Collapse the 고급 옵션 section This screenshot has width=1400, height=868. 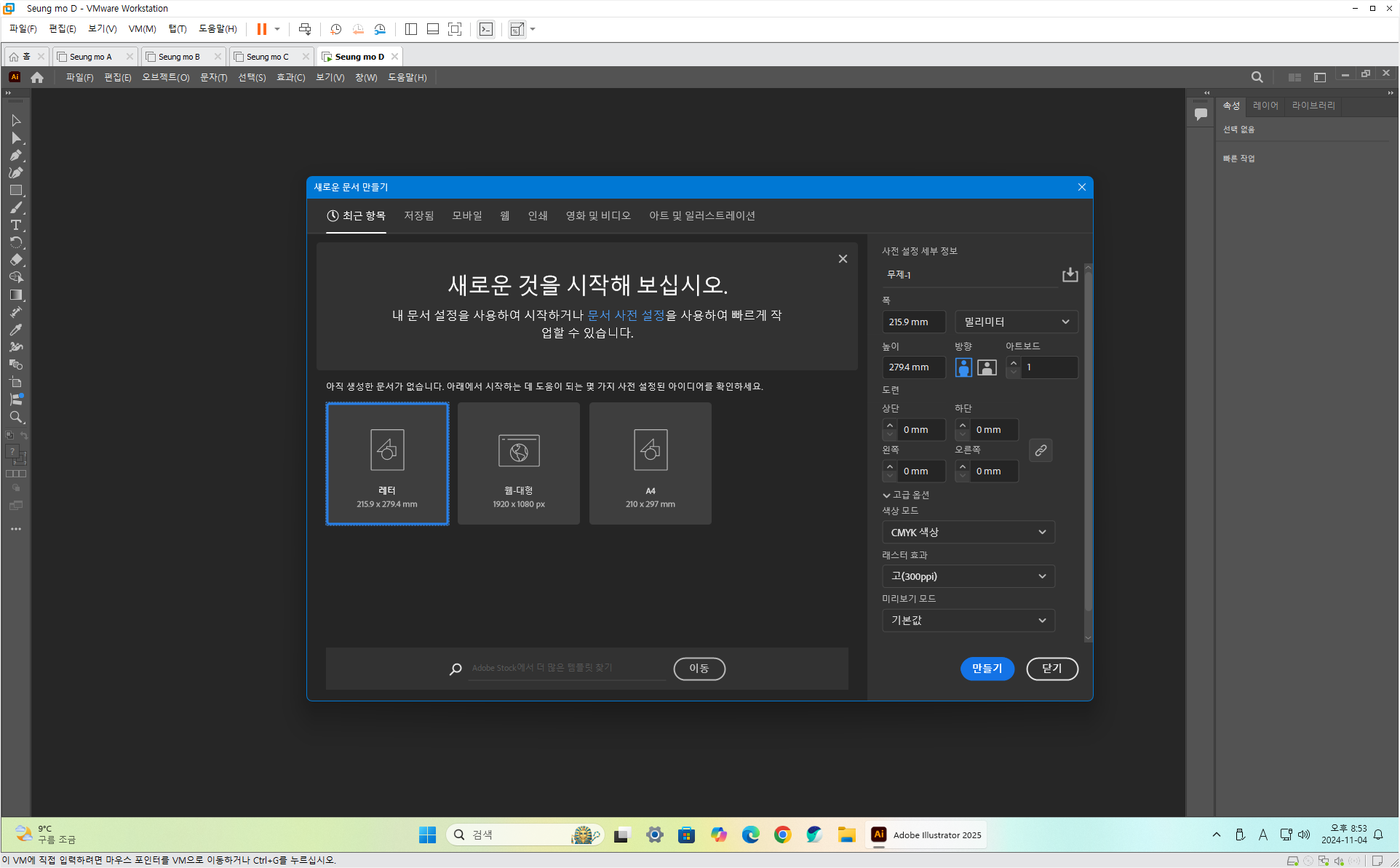pos(906,495)
